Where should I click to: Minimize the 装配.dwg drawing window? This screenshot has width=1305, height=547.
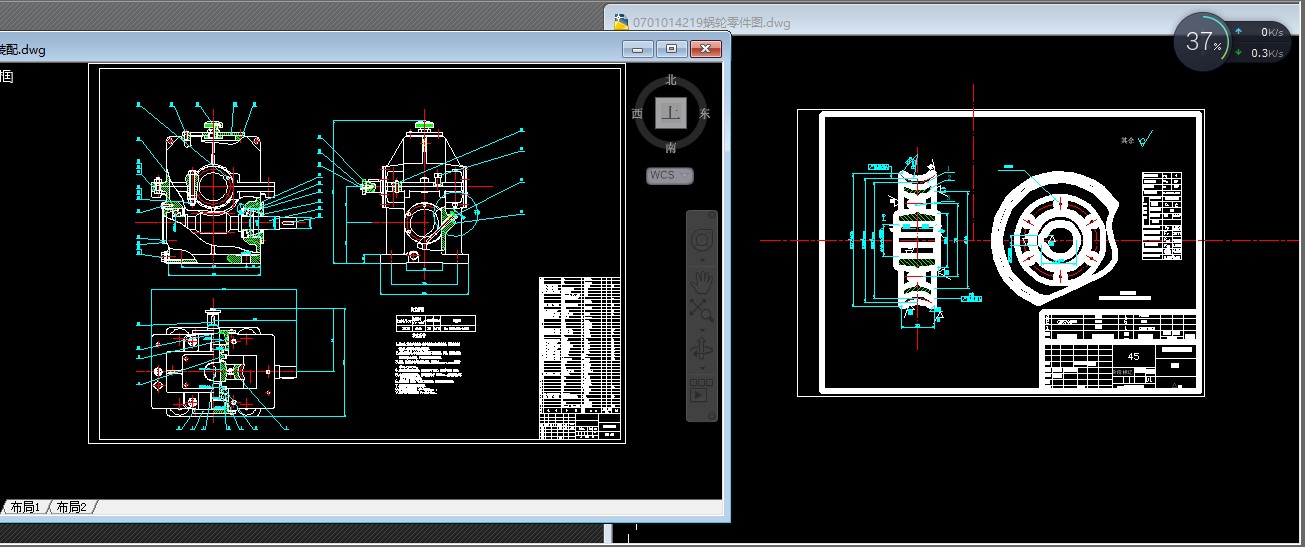[637, 48]
